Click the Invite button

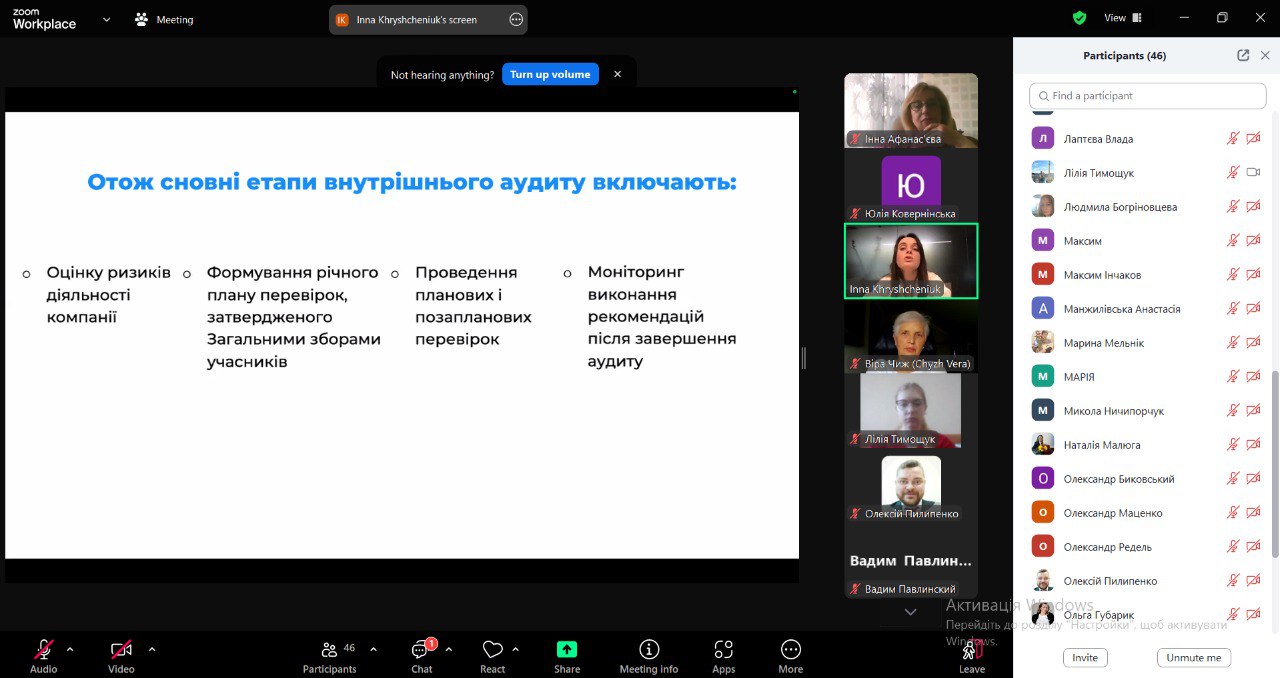[1084, 657]
